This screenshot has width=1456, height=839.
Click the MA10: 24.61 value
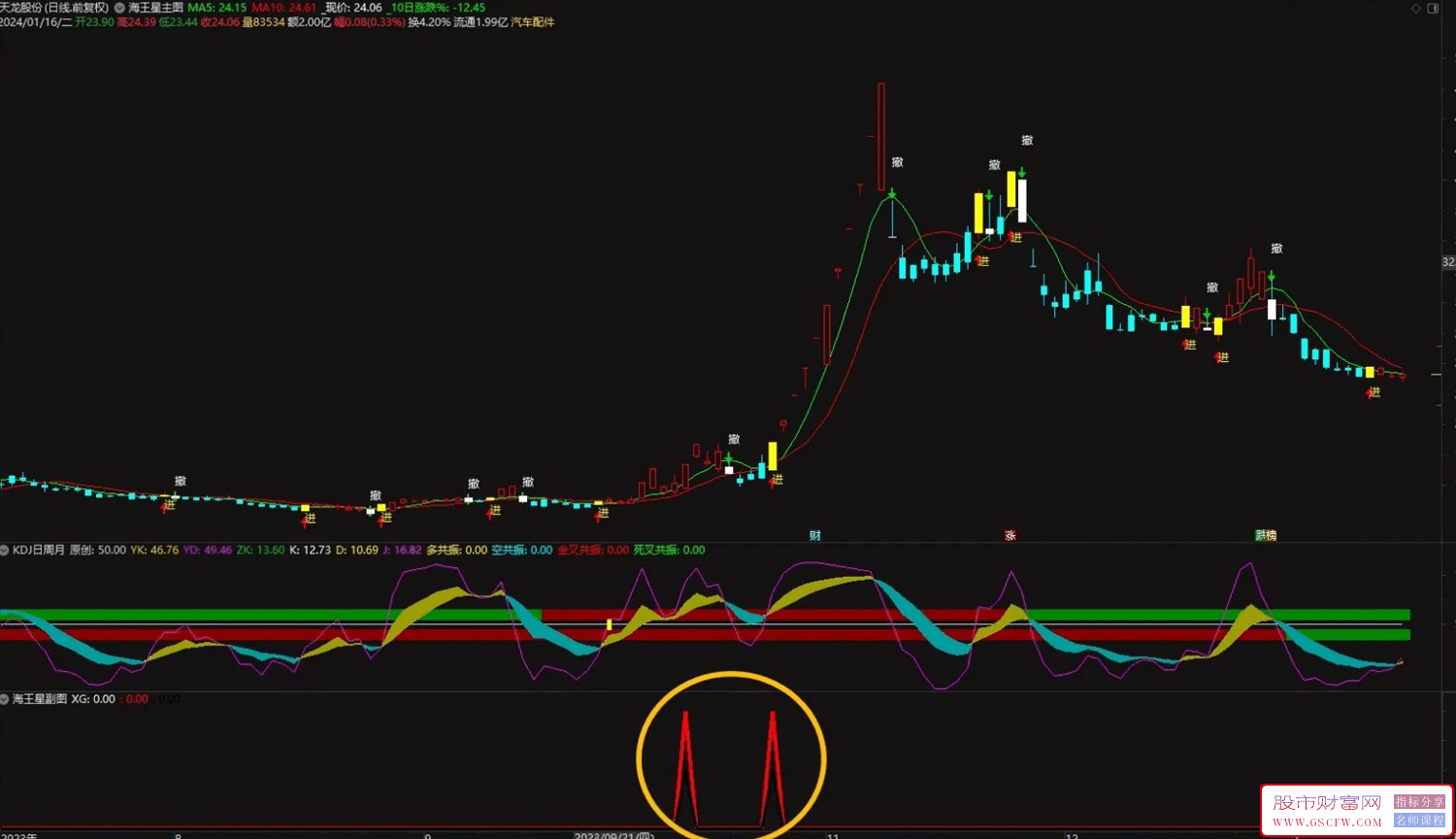click(284, 7)
